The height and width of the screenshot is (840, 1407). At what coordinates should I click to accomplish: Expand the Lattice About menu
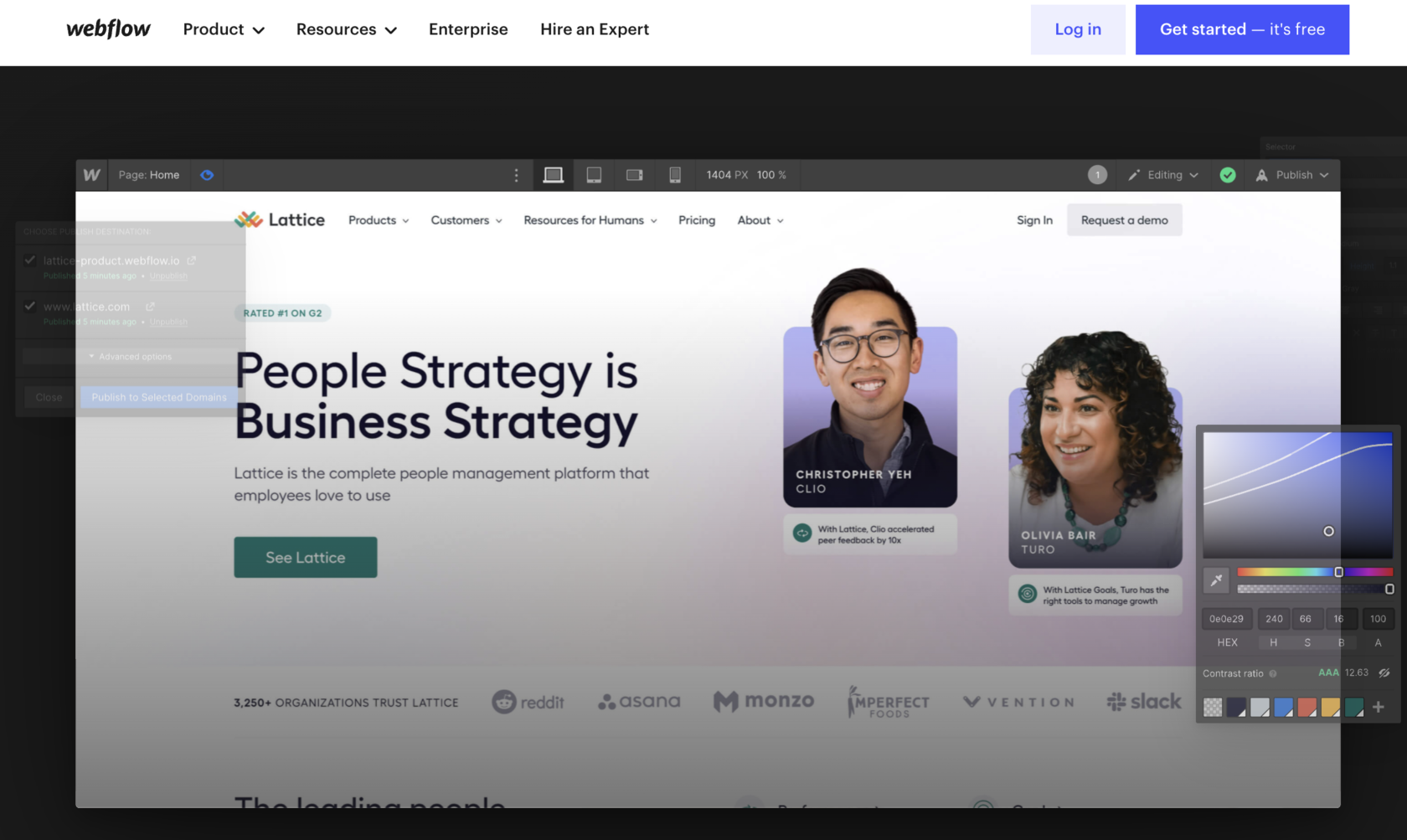760,220
